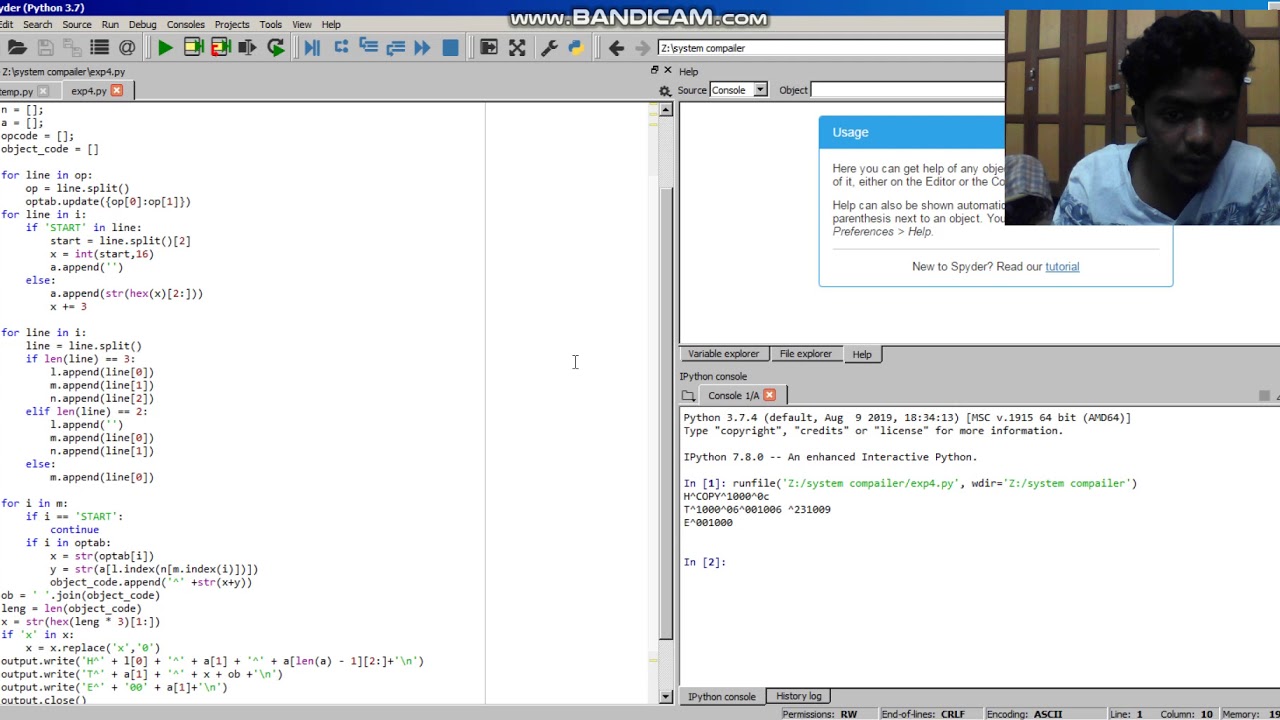This screenshot has width=1280, height=720.
Task: Click the open file folder icon
Action: [x=17, y=48]
